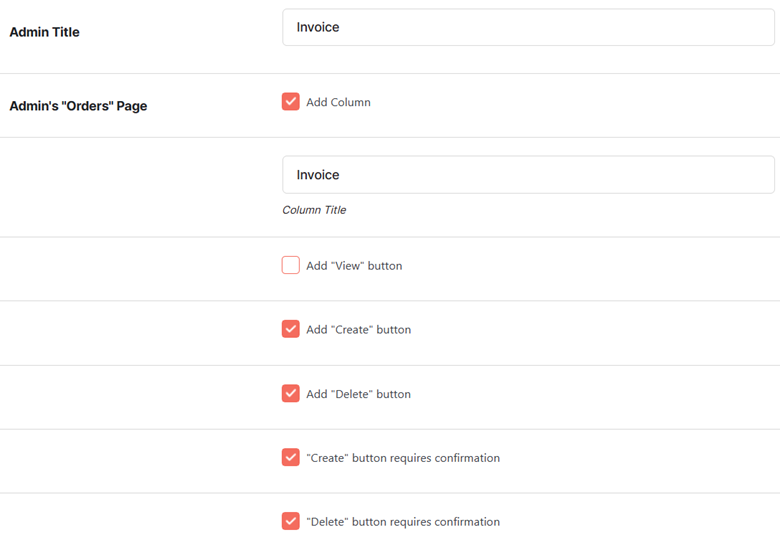
Task: Click the Add "Delete" button label text
Action: pyautogui.click(x=359, y=394)
